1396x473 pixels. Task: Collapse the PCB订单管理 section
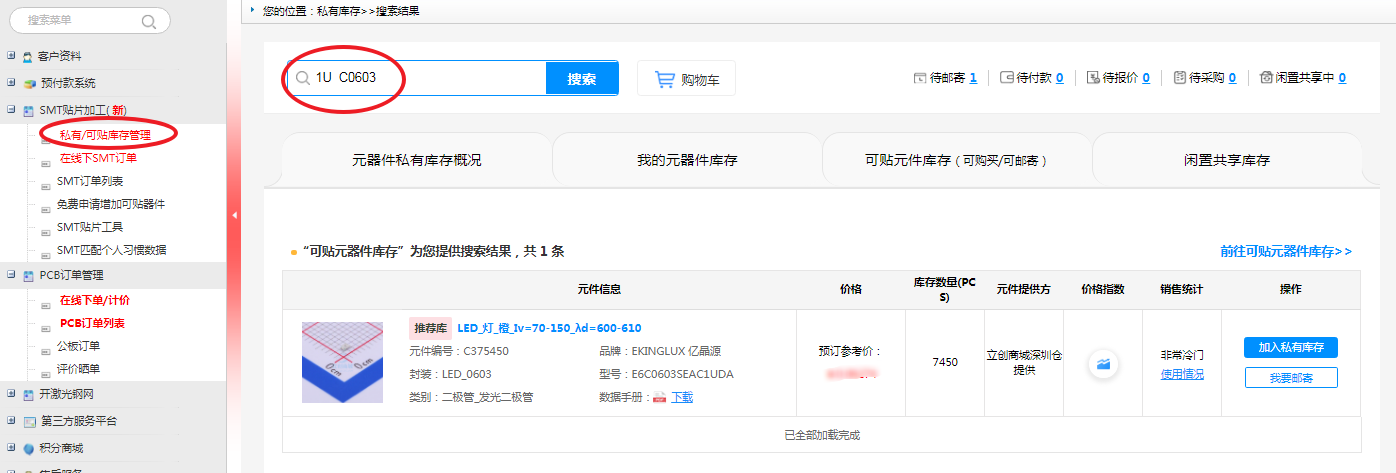pos(11,275)
